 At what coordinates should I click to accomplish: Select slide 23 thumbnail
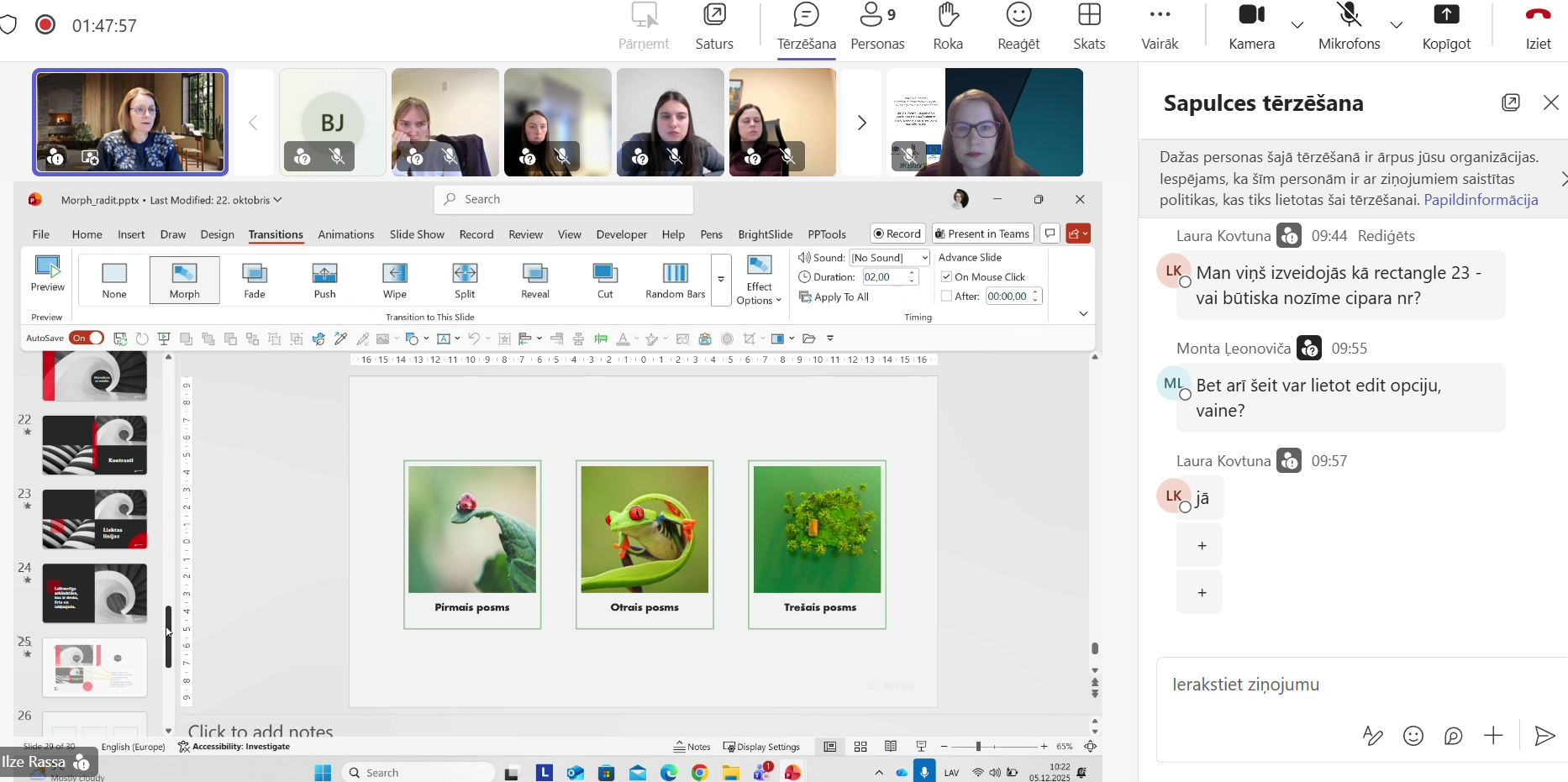pyautogui.click(x=95, y=519)
